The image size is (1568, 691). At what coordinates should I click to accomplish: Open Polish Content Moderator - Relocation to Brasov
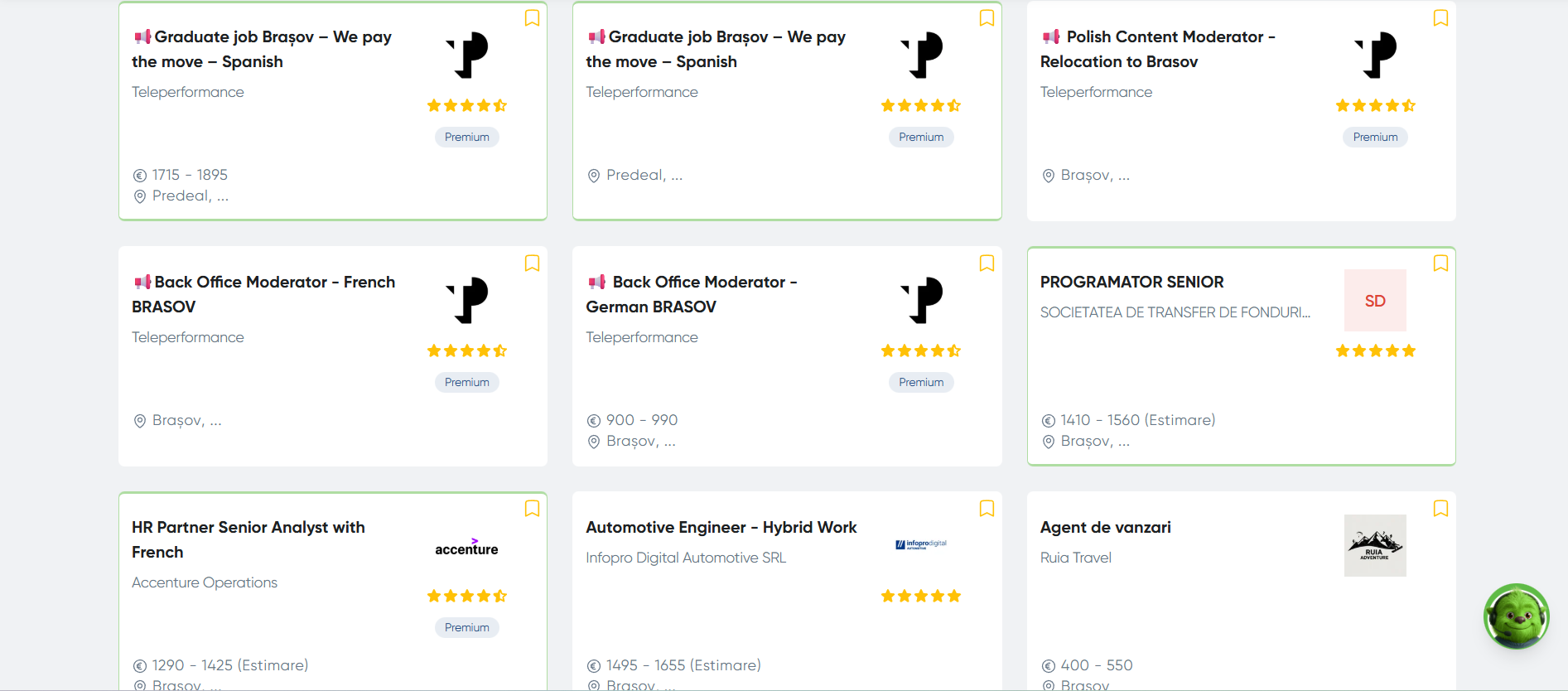(x=1158, y=49)
